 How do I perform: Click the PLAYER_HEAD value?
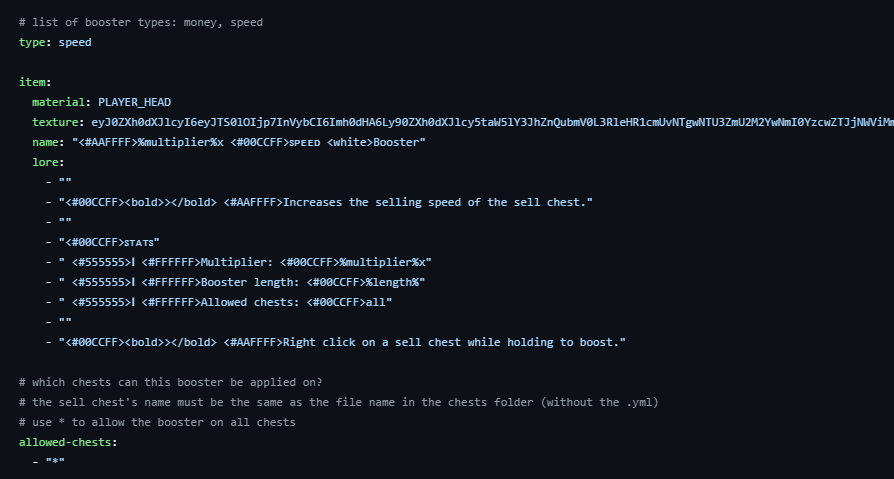coord(134,102)
